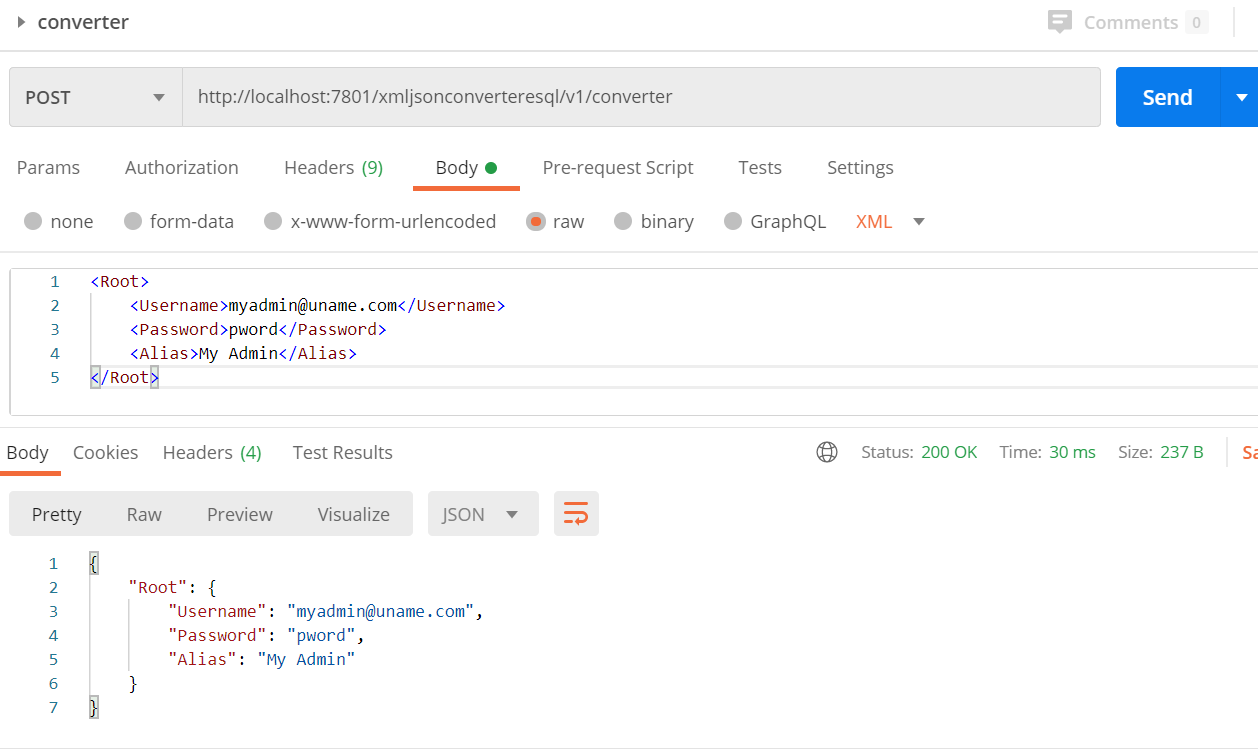Switch to Raw response view
The image size is (1258, 752).
coord(143,513)
